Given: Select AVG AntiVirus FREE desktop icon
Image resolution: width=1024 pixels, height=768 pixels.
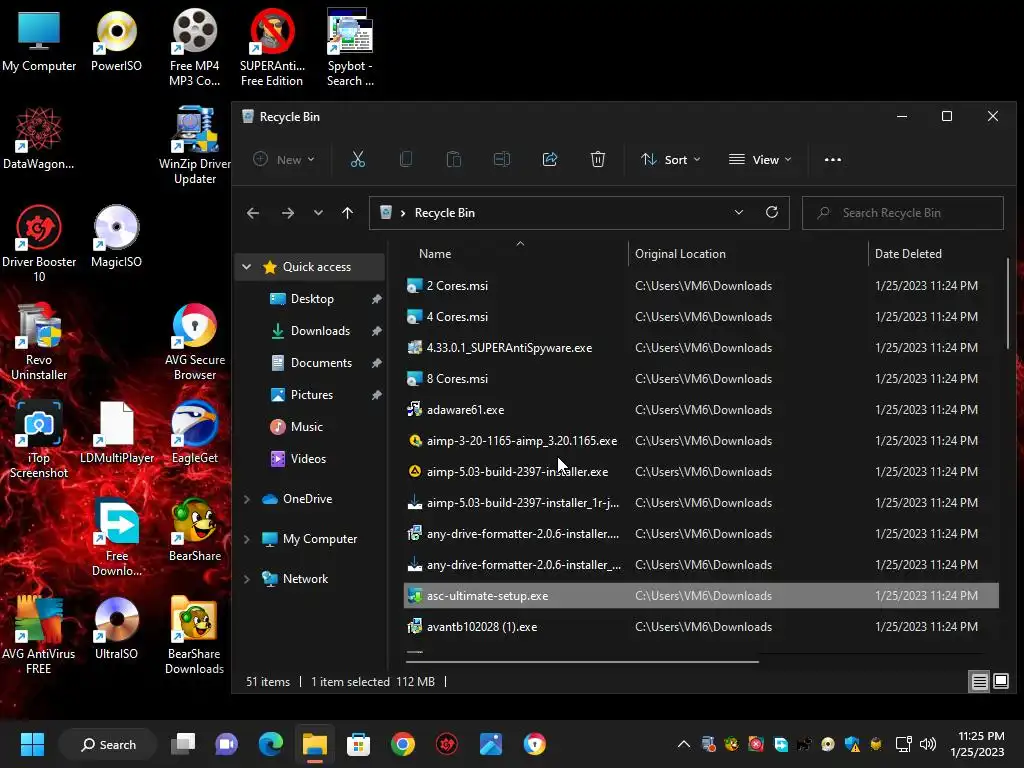Looking at the screenshot, I should 39,636.
